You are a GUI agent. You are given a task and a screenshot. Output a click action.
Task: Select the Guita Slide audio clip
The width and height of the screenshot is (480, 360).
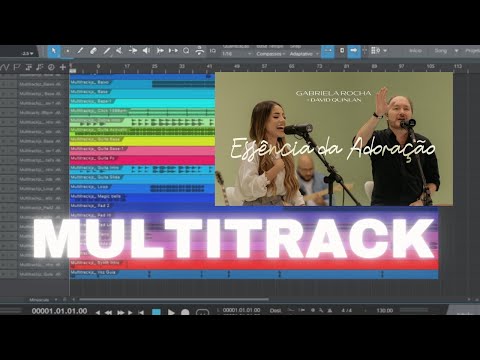pos(142,178)
